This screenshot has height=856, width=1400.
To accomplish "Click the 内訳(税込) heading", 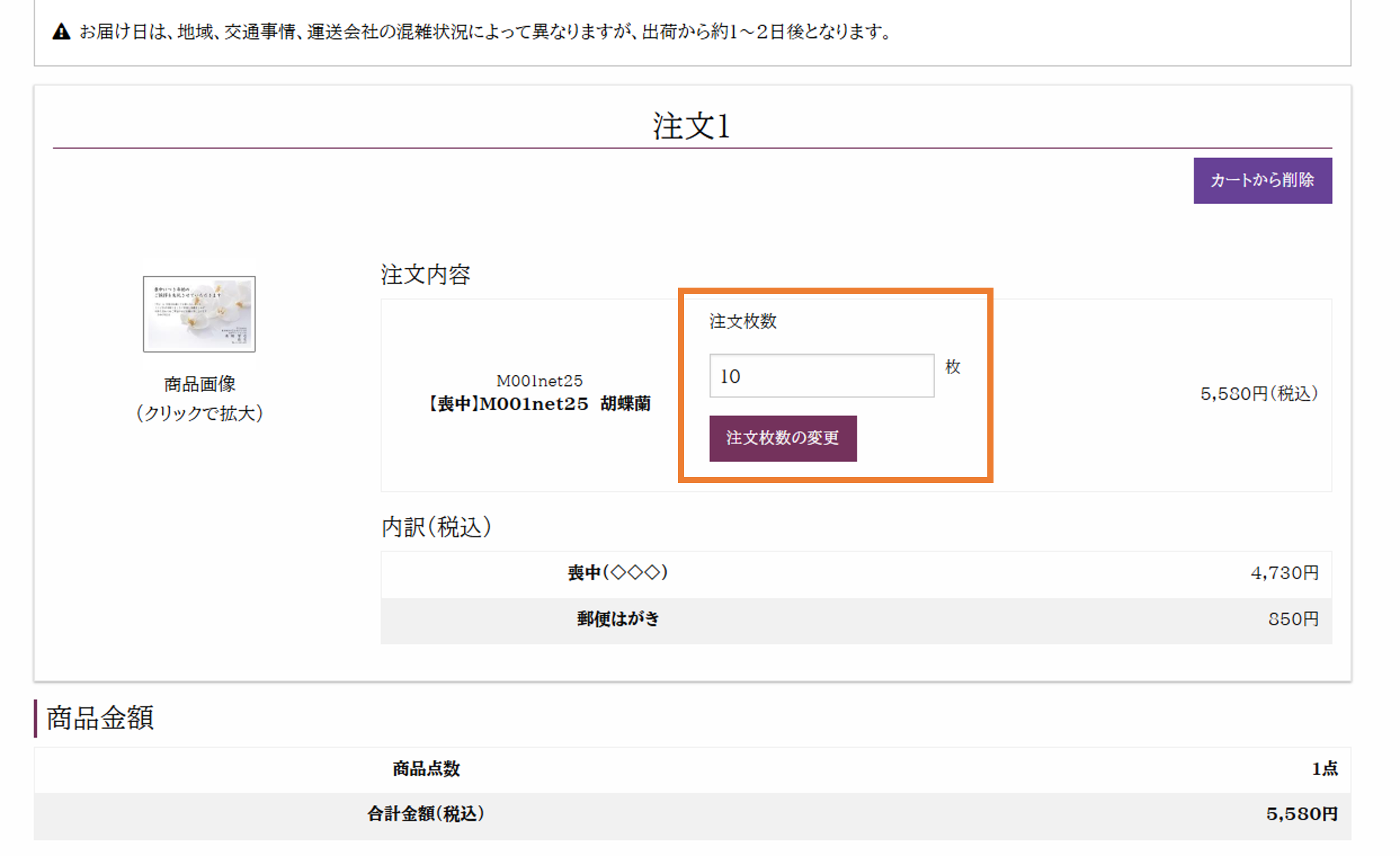I will (436, 527).
